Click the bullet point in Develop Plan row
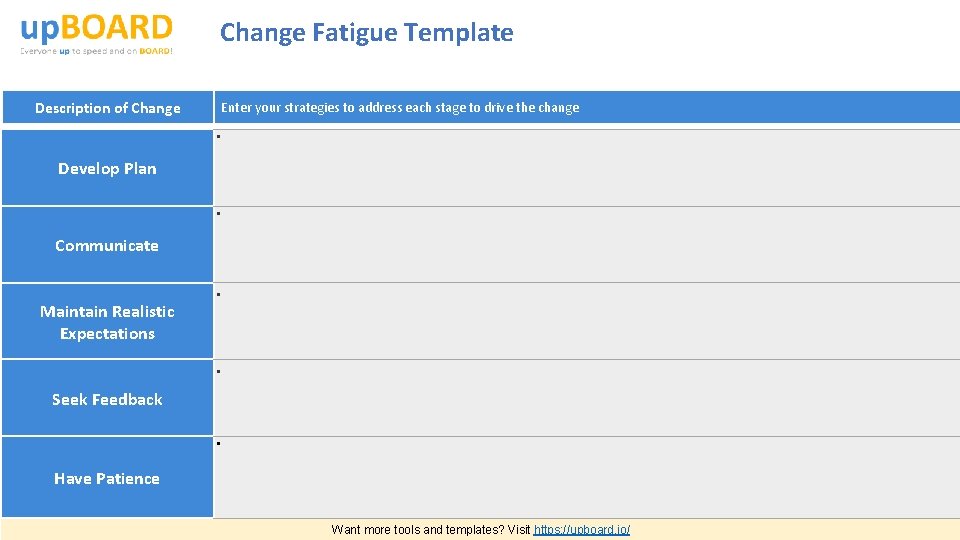This screenshot has height=540, width=960. tap(218, 137)
